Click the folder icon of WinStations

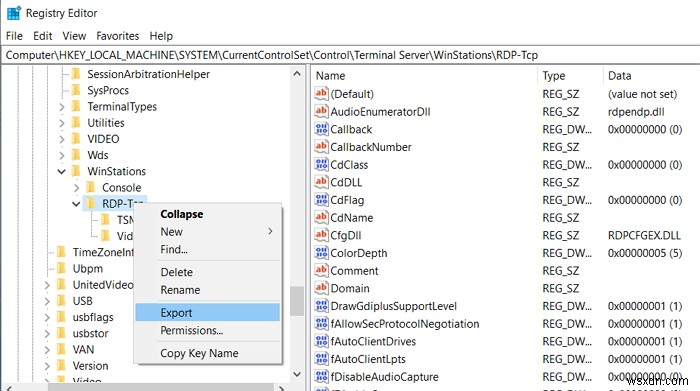[x=76, y=171]
